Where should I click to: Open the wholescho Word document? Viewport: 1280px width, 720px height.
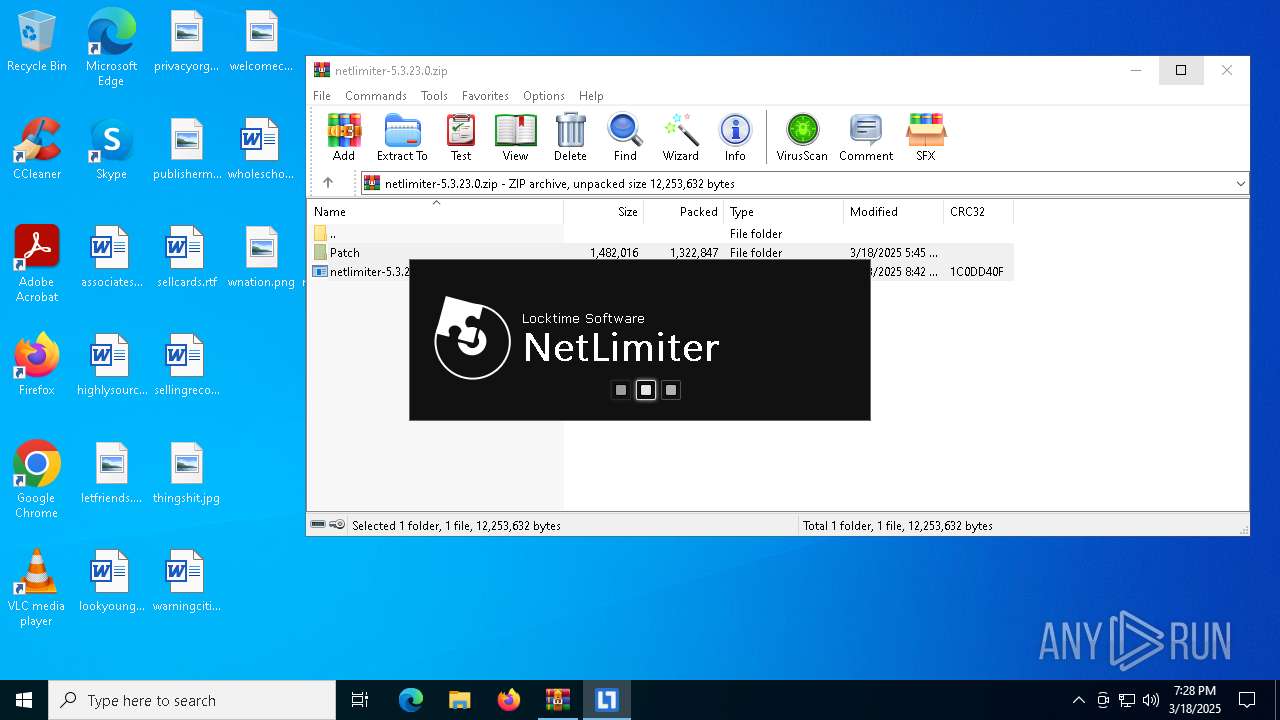tap(261, 149)
